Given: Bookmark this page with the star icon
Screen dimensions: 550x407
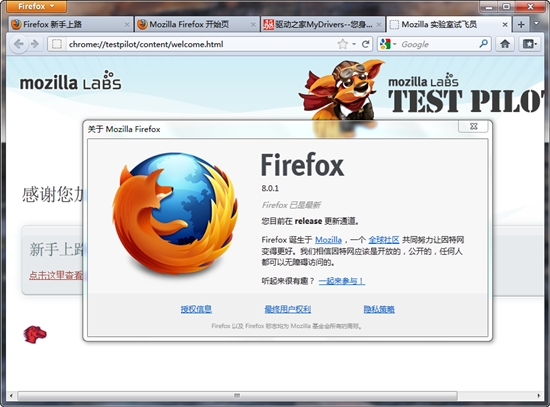Looking at the screenshot, I should (342, 44).
